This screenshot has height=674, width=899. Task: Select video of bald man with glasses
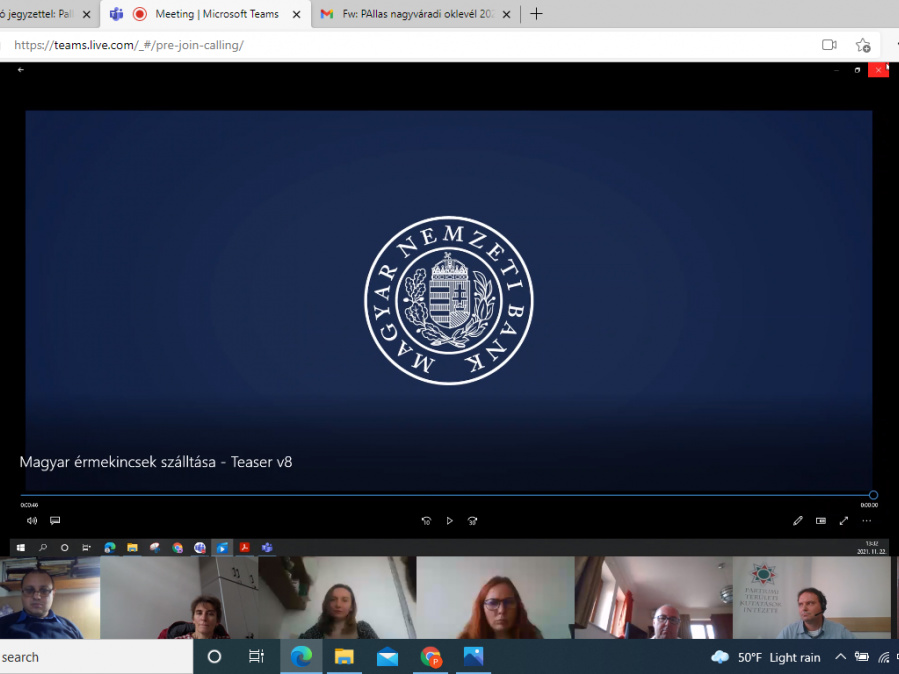pyautogui.click(x=654, y=597)
